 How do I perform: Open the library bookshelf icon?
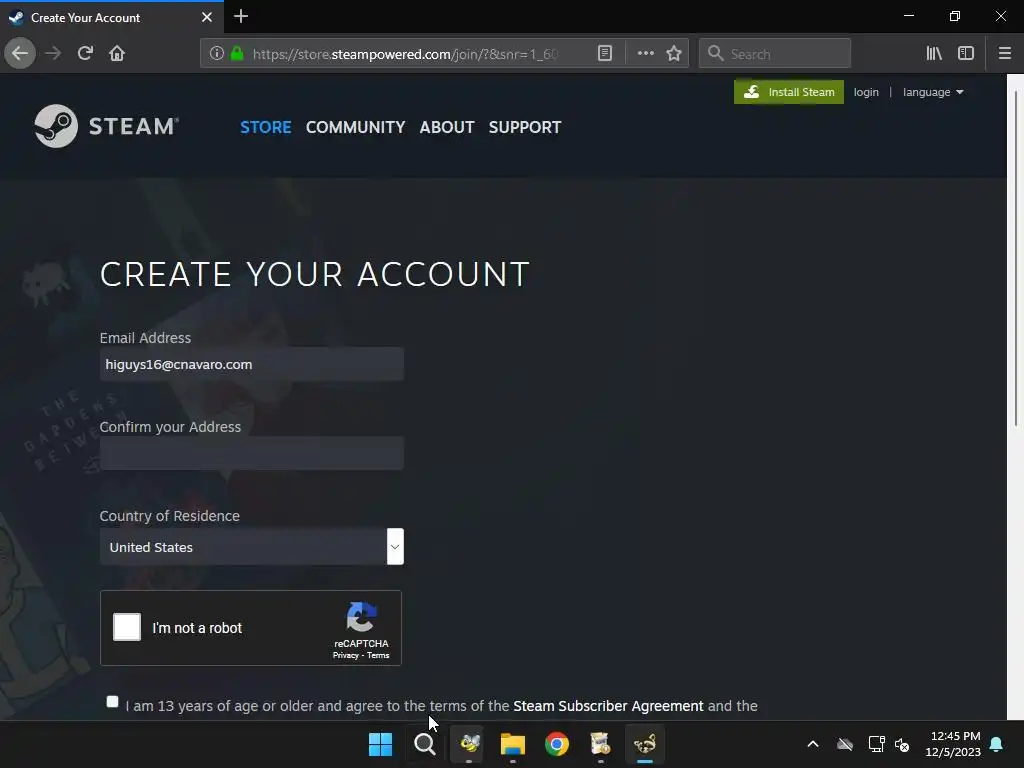934,53
